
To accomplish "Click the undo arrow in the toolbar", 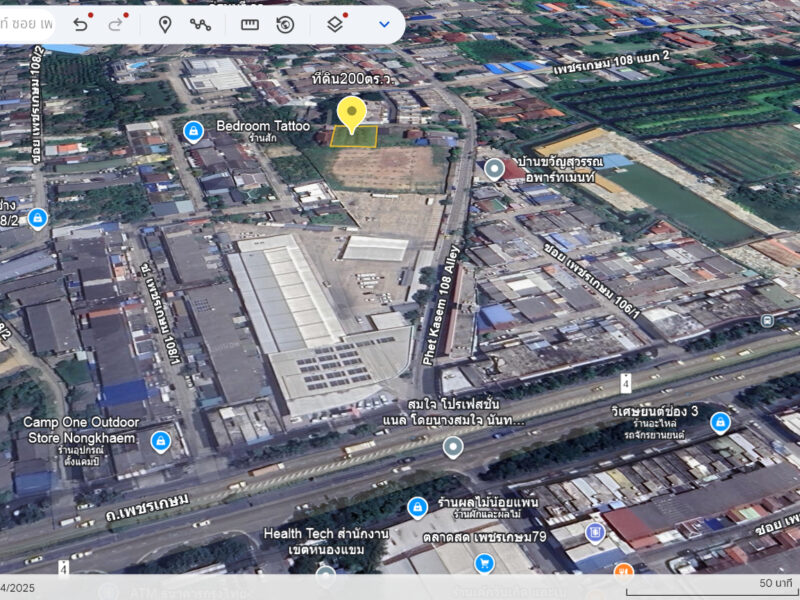I will coord(80,24).
